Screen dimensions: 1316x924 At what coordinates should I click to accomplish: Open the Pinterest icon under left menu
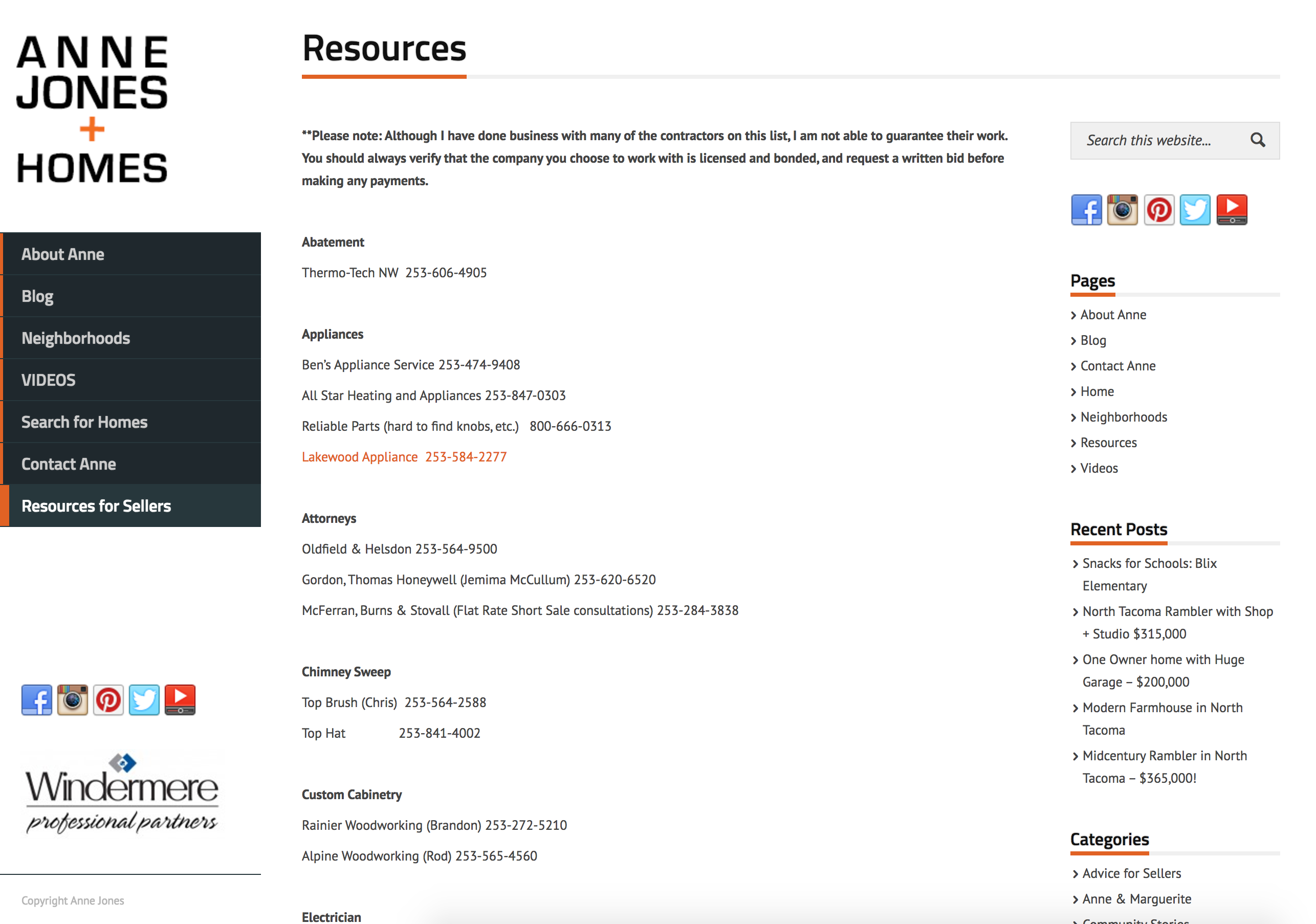click(x=108, y=699)
